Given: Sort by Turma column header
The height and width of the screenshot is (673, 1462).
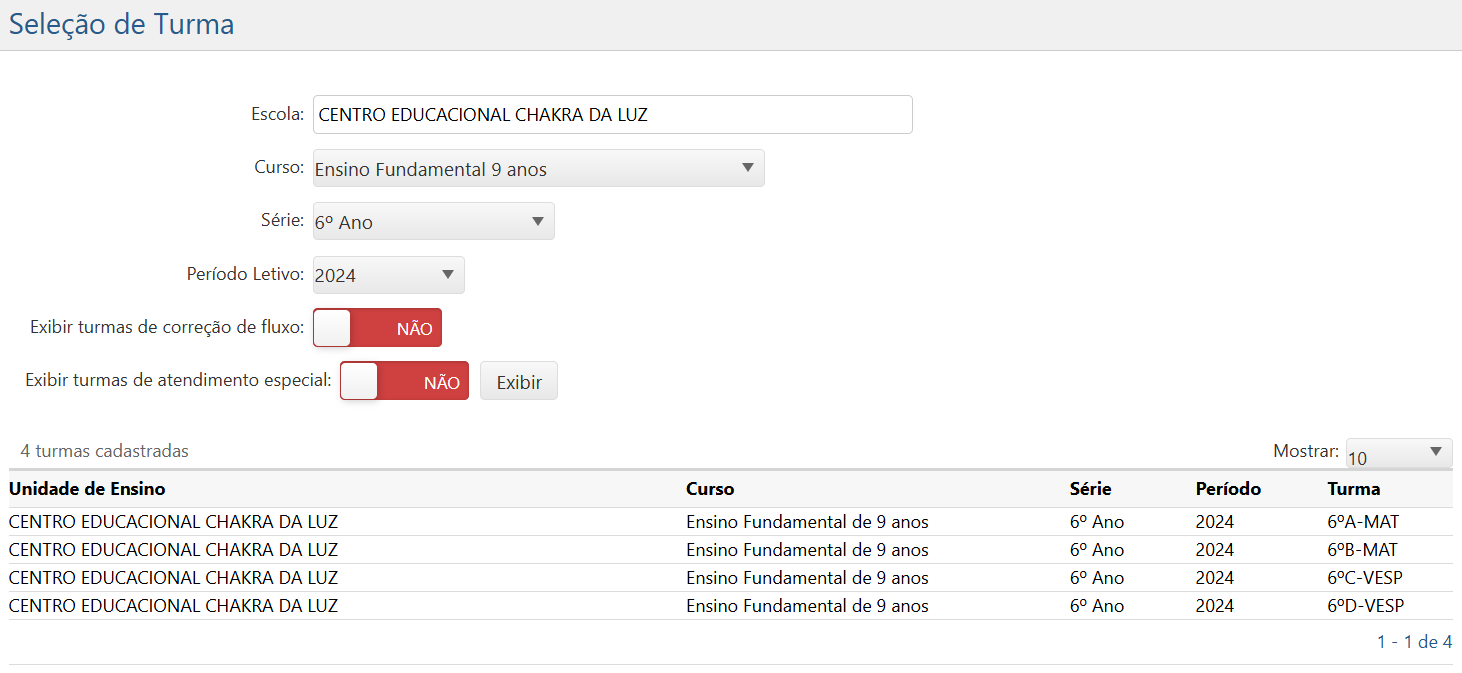Looking at the screenshot, I should tap(1354, 489).
